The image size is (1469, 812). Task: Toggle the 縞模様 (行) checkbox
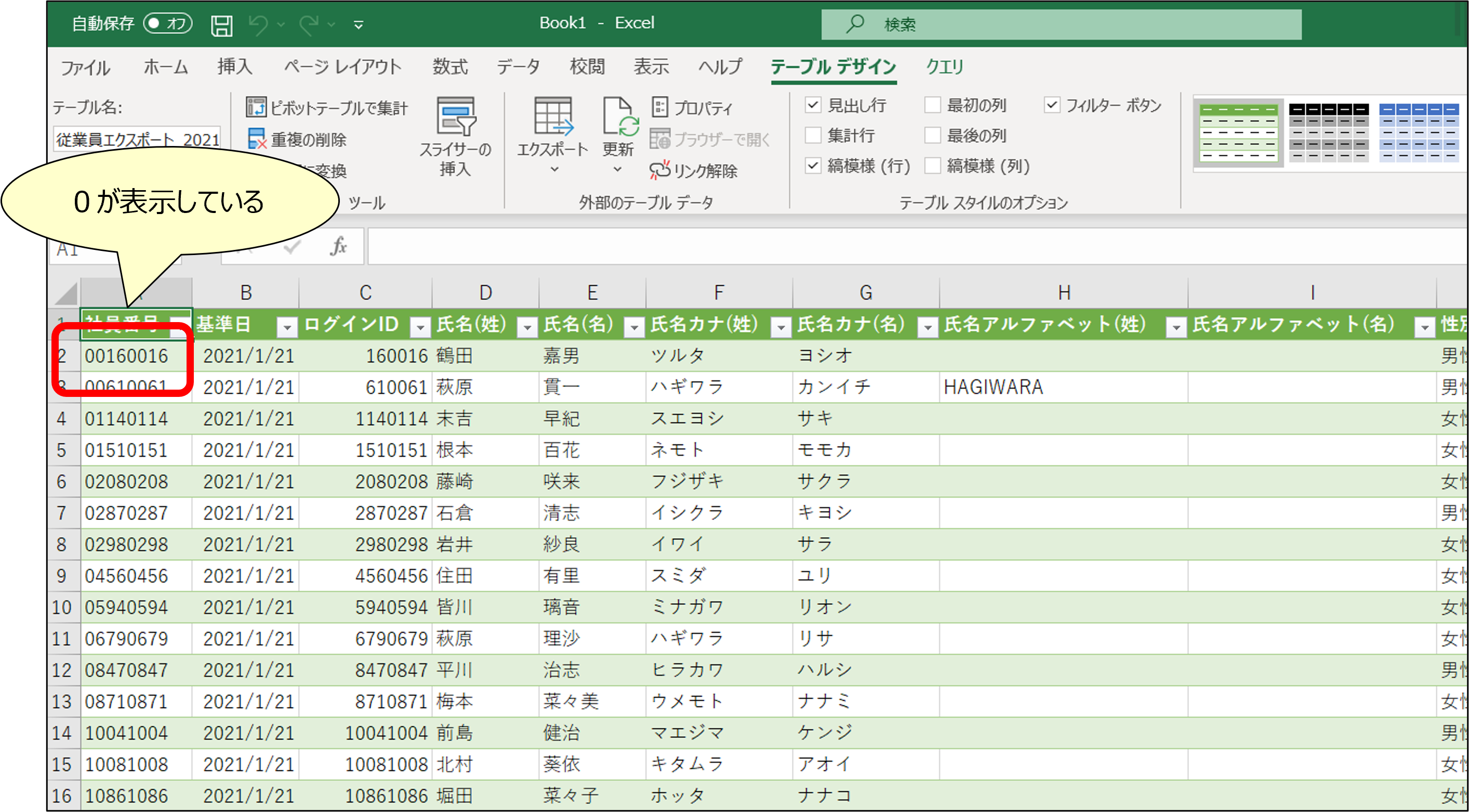coord(813,165)
